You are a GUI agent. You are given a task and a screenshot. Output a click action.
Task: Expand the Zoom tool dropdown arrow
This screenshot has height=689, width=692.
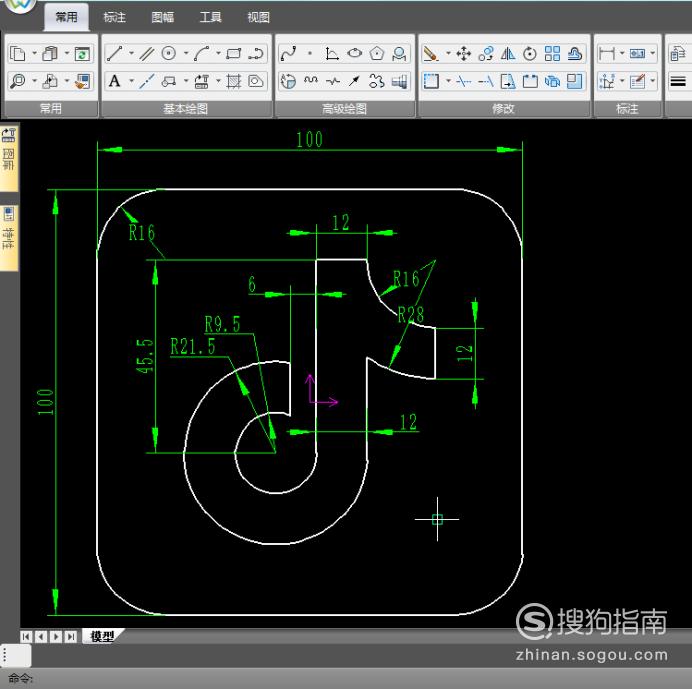[x=34, y=81]
